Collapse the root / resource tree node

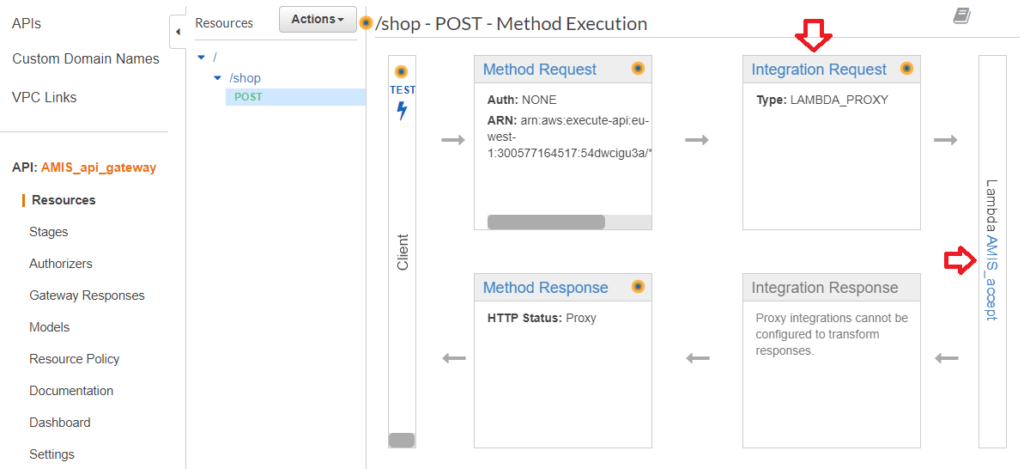201,57
